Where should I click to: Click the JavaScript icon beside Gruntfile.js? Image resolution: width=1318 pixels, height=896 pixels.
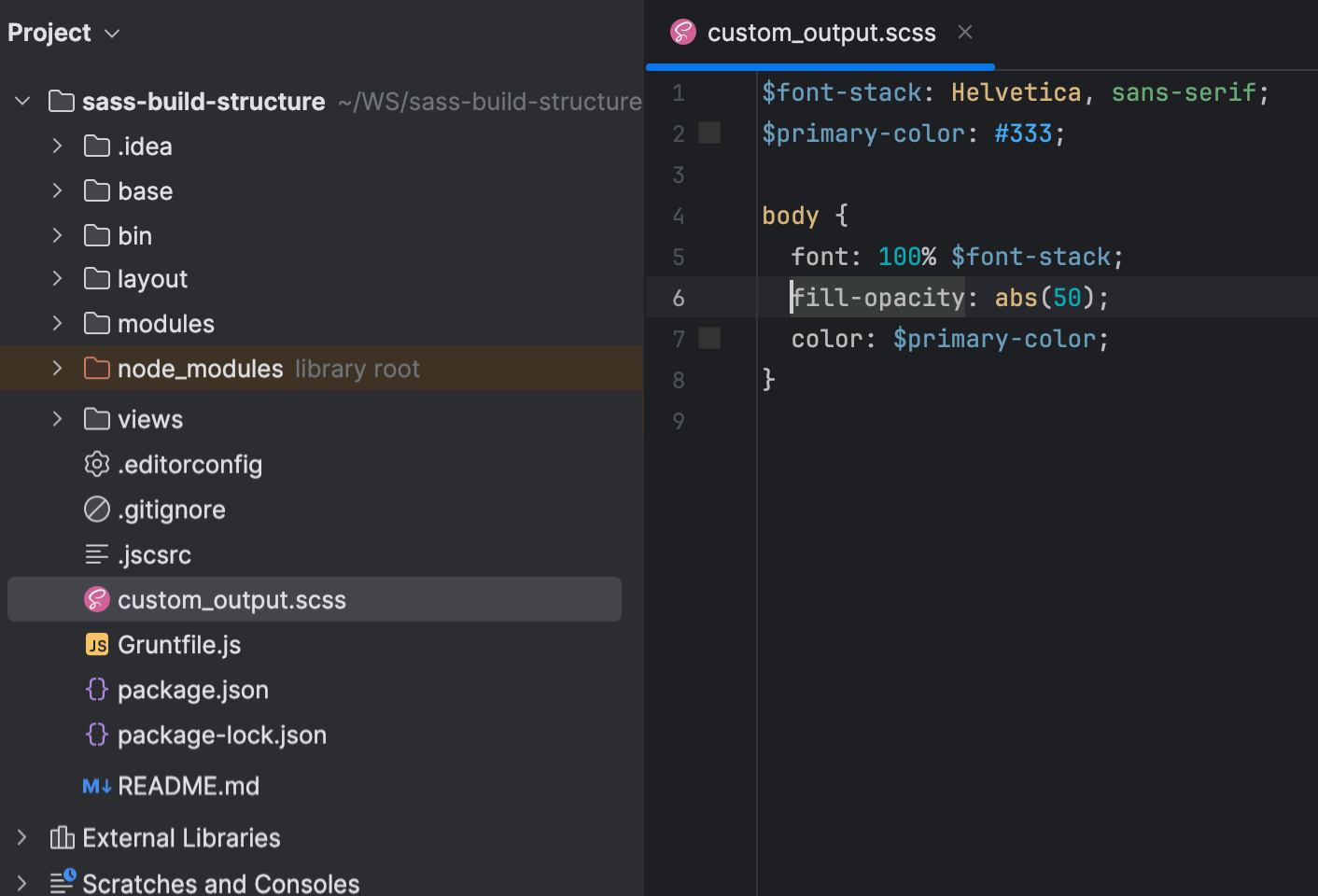point(97,644)
